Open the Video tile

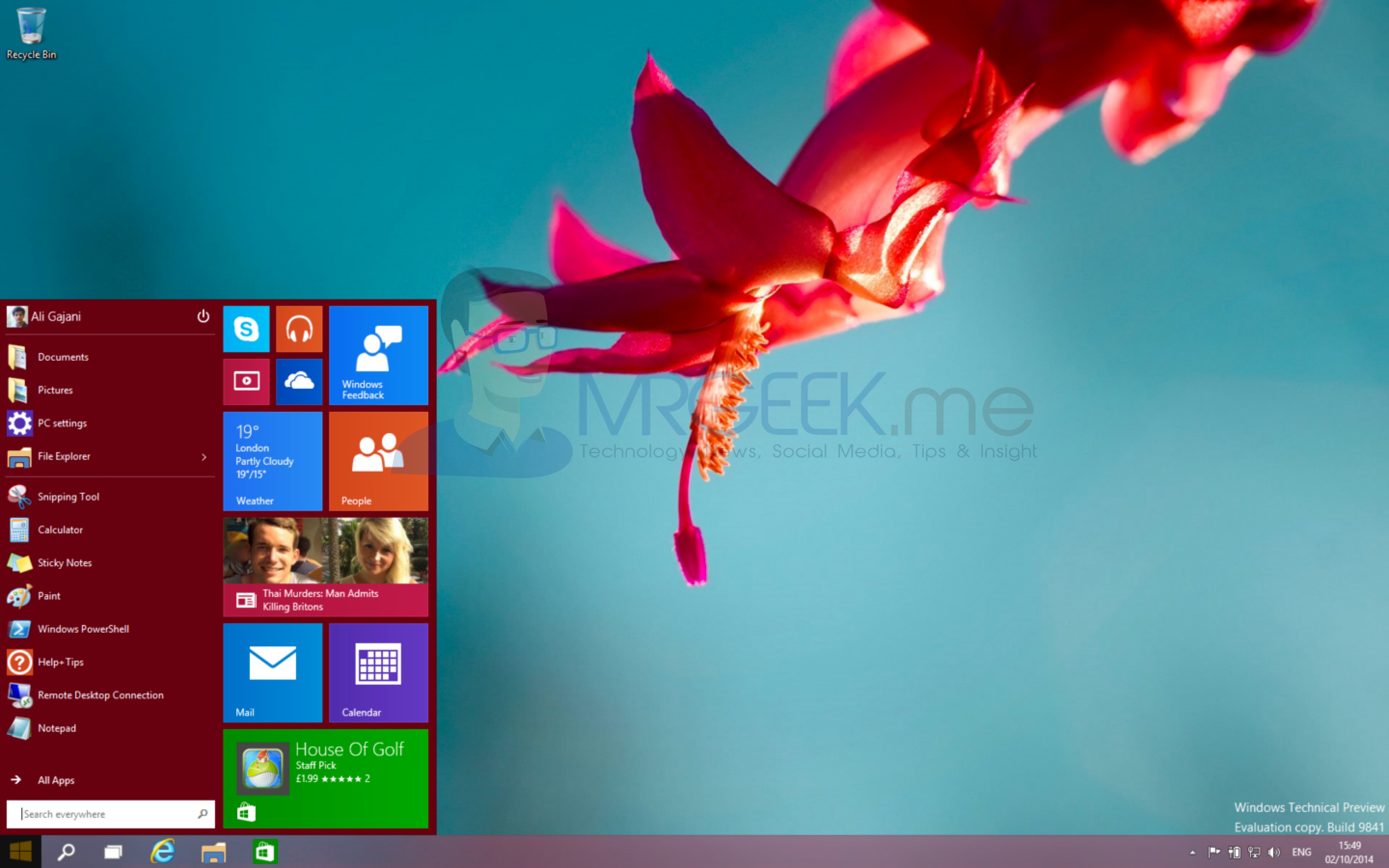(x=246, y=382)
